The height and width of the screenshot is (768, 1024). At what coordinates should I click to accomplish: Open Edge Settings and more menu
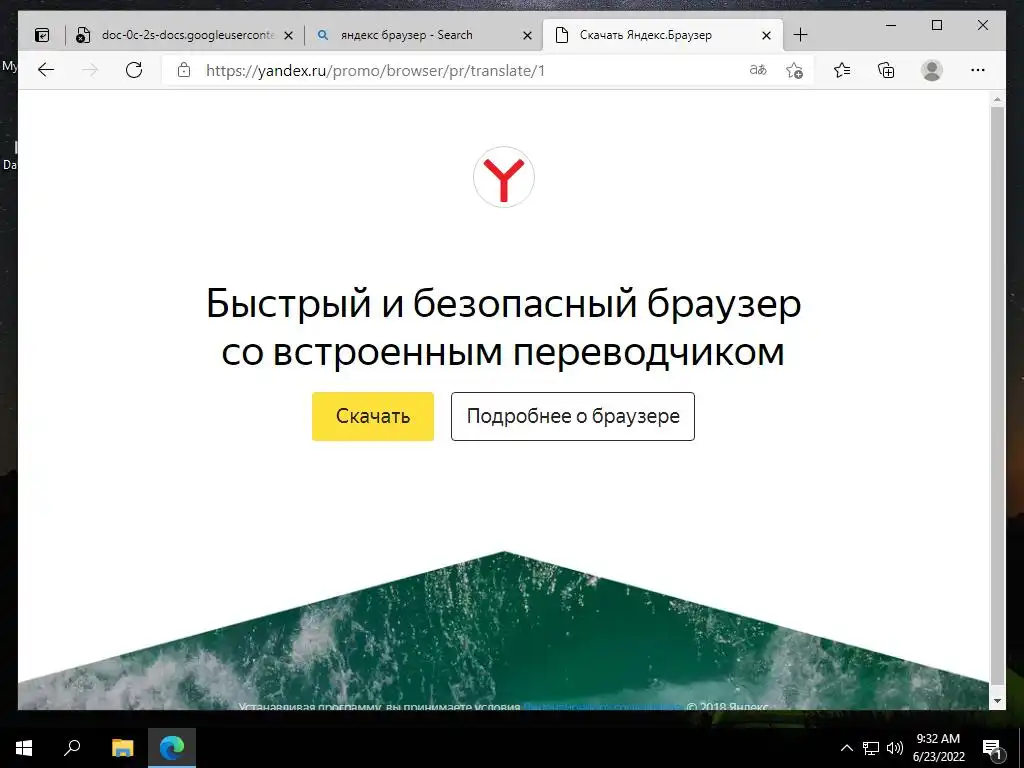(x=978, y=70)
